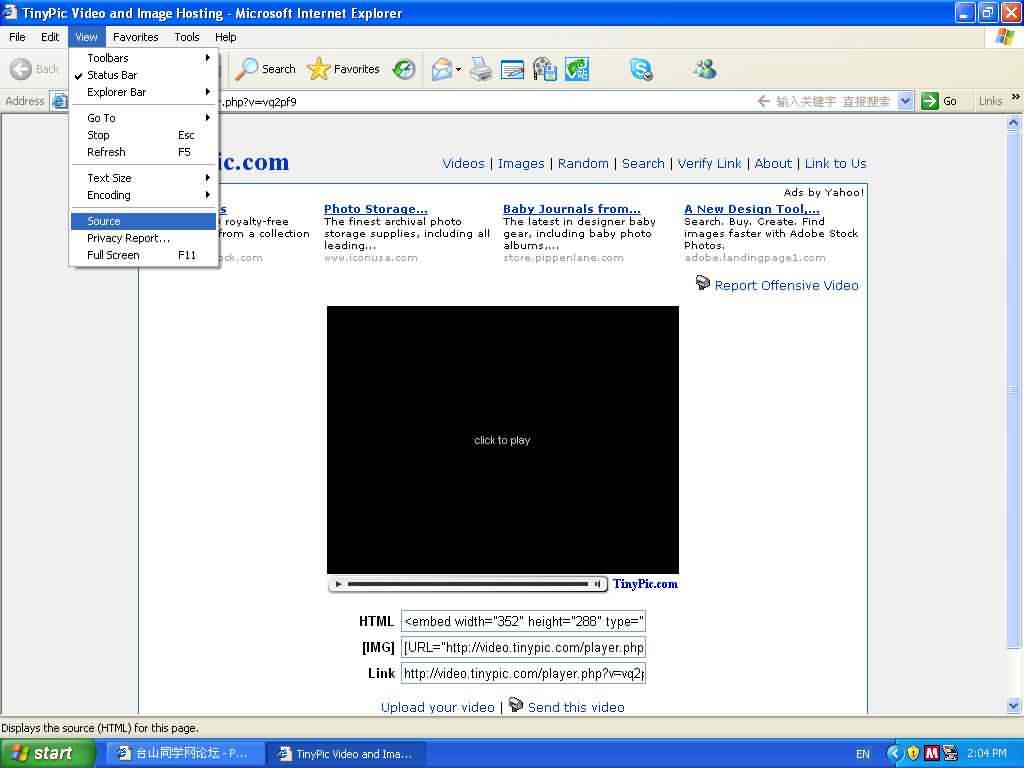Click the Windows Start button

[x=46, y=753]
